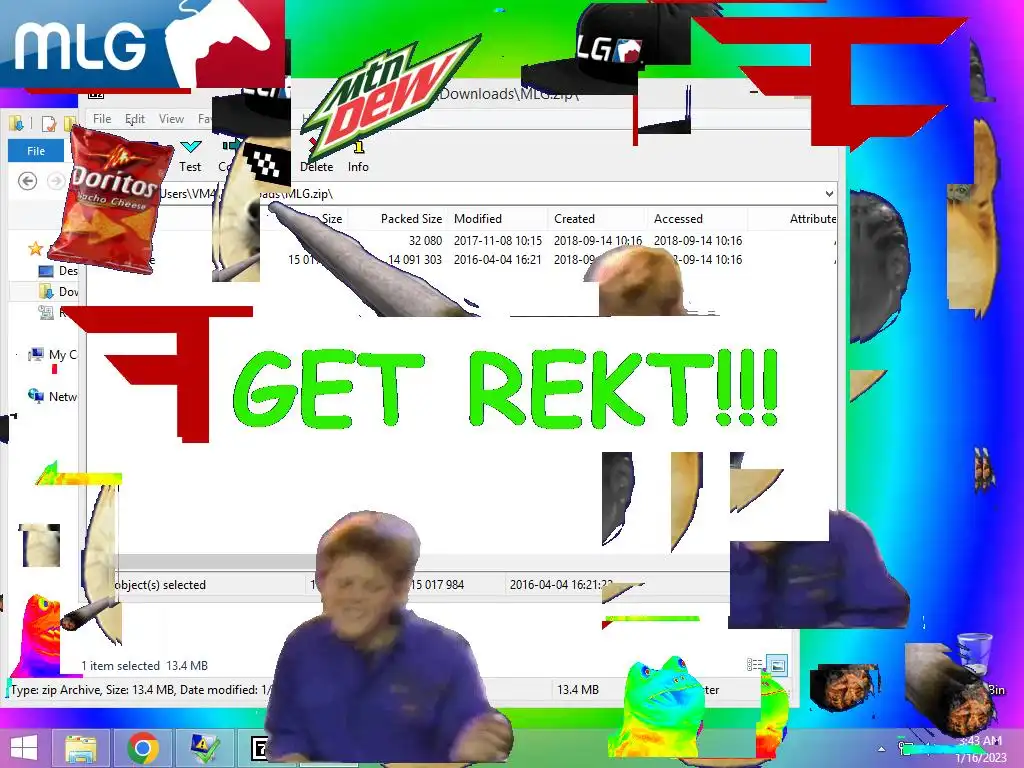Select My Computer in the navigation pane

[52, 355]
